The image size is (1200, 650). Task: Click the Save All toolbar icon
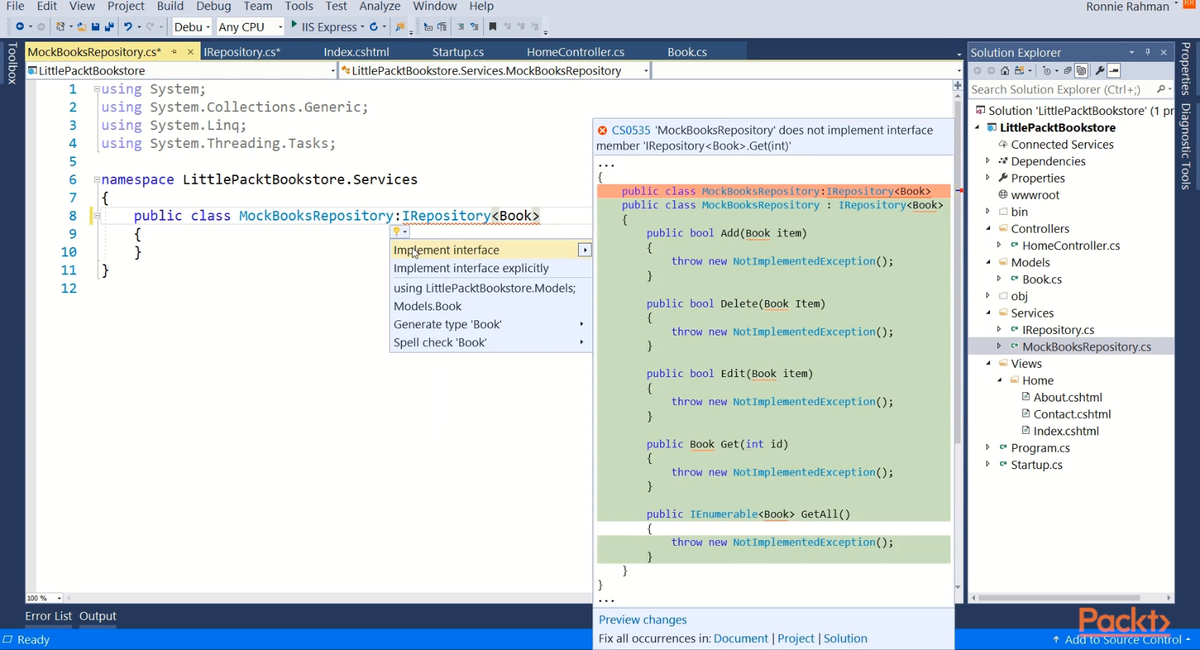pyautogui.click(x=108, y=26)
